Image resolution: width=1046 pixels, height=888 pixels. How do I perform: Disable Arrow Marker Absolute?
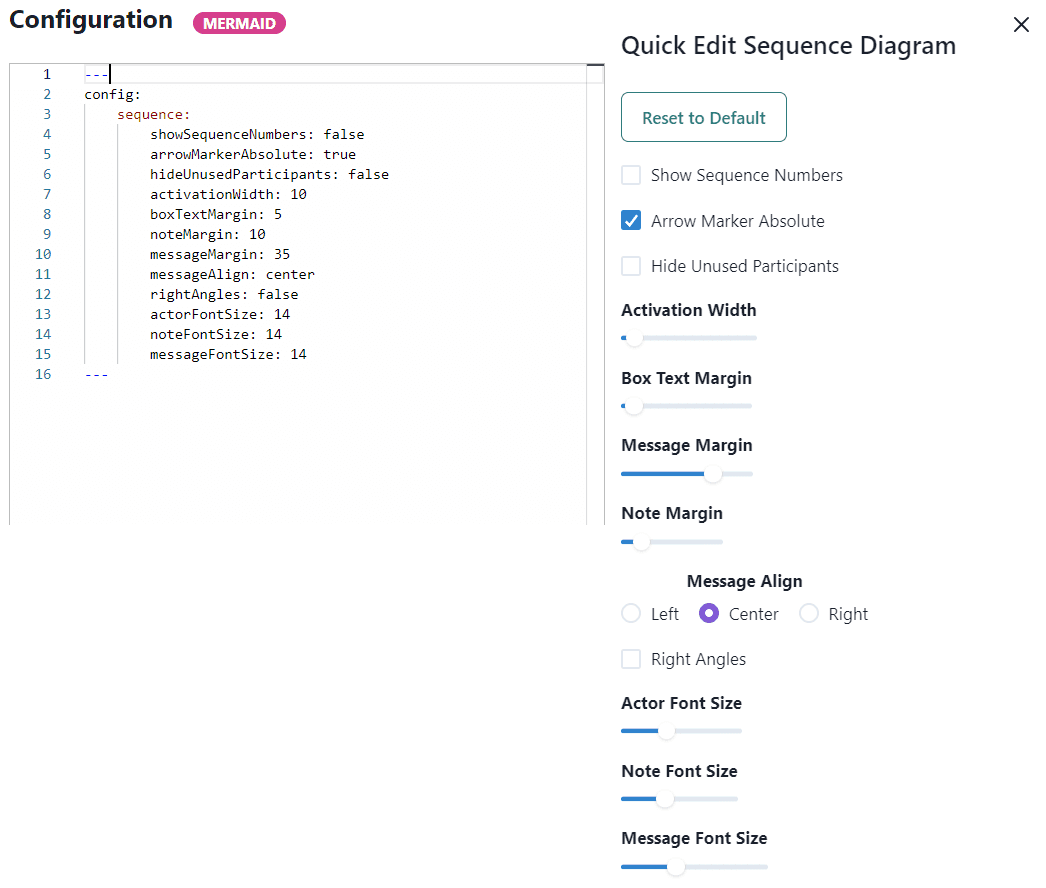pos(630,221)
